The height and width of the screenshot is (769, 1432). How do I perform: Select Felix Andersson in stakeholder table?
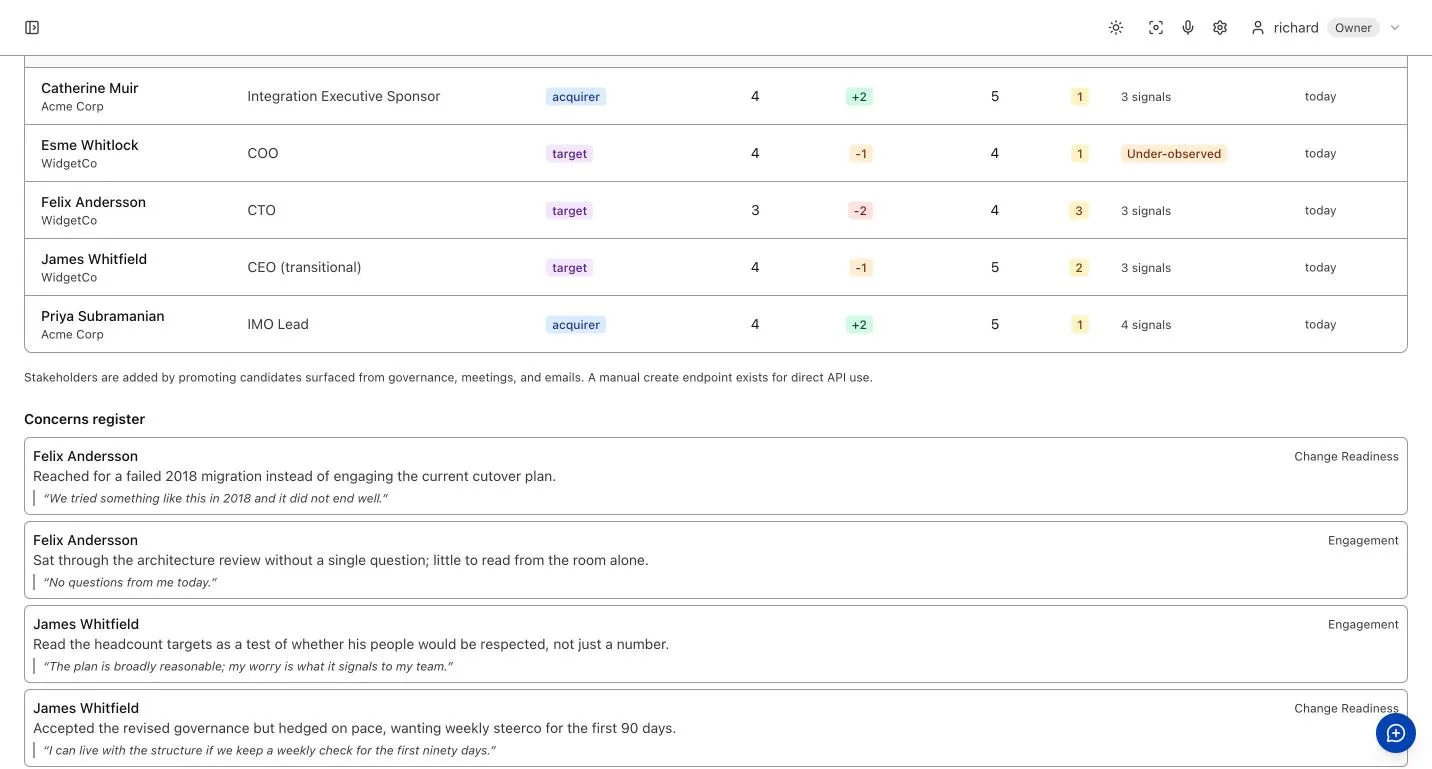(x=716, y=210)
